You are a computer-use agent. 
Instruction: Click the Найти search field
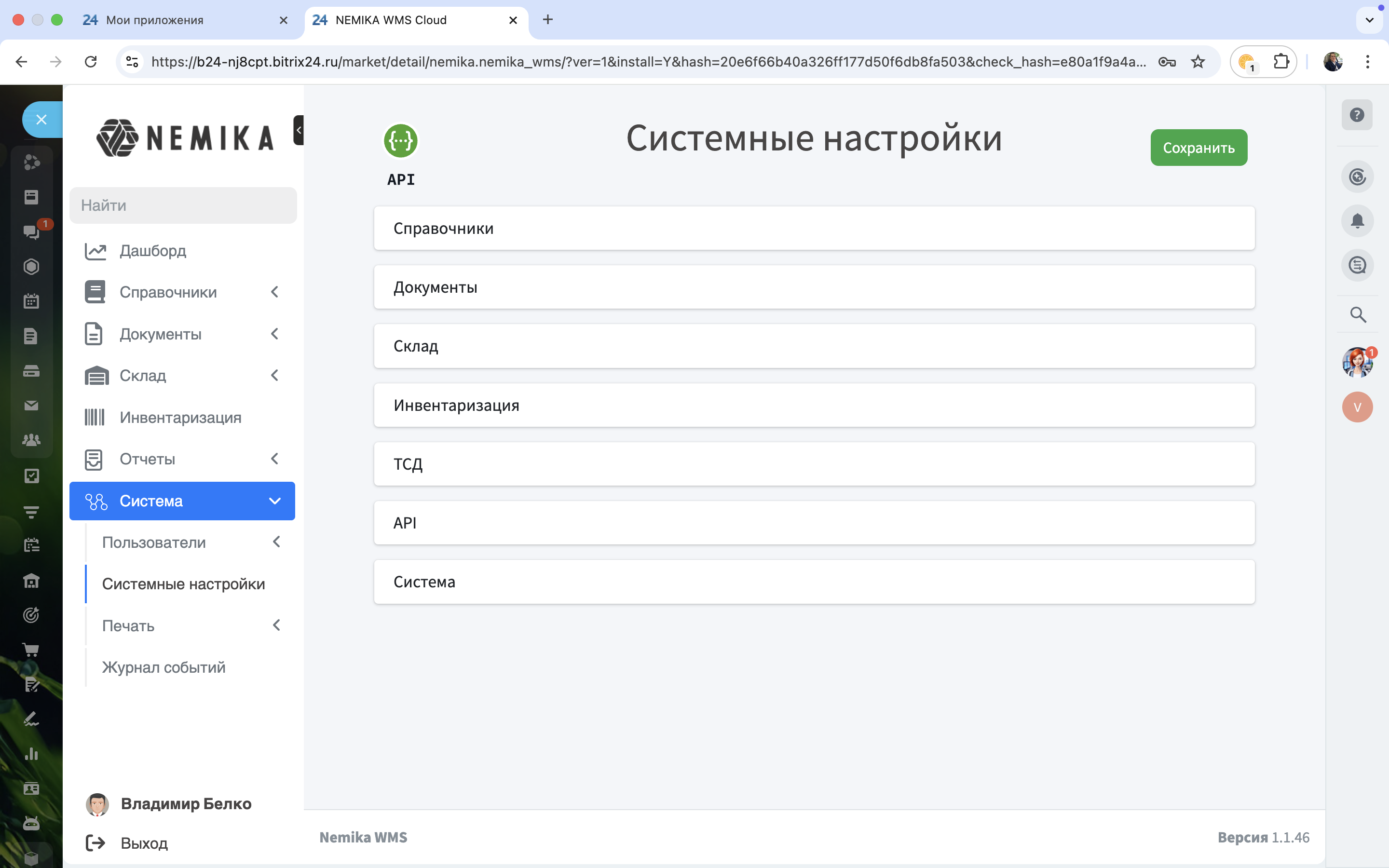[x=183, y=205]
